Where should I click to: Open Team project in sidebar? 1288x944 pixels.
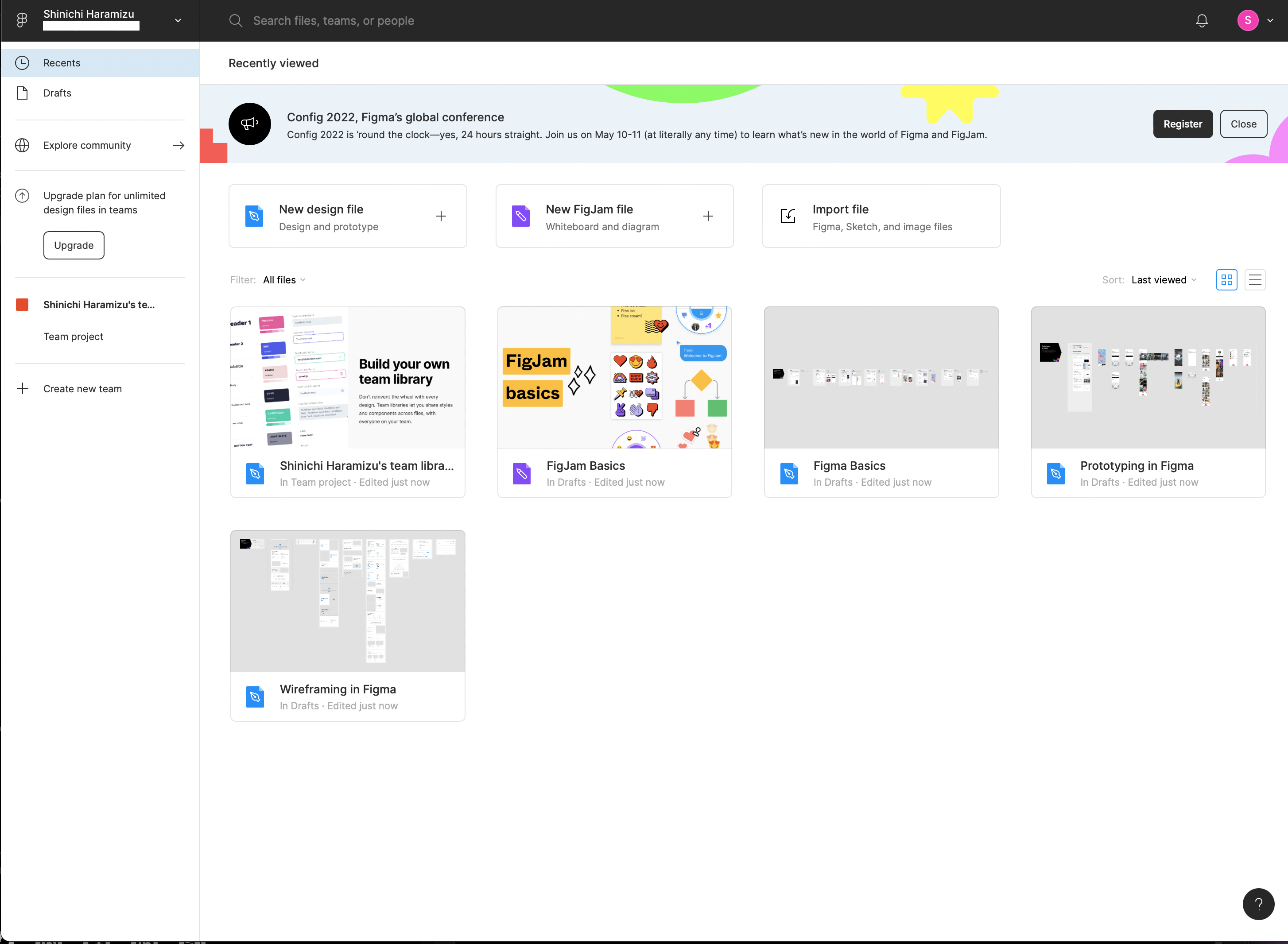coord(73,337)
